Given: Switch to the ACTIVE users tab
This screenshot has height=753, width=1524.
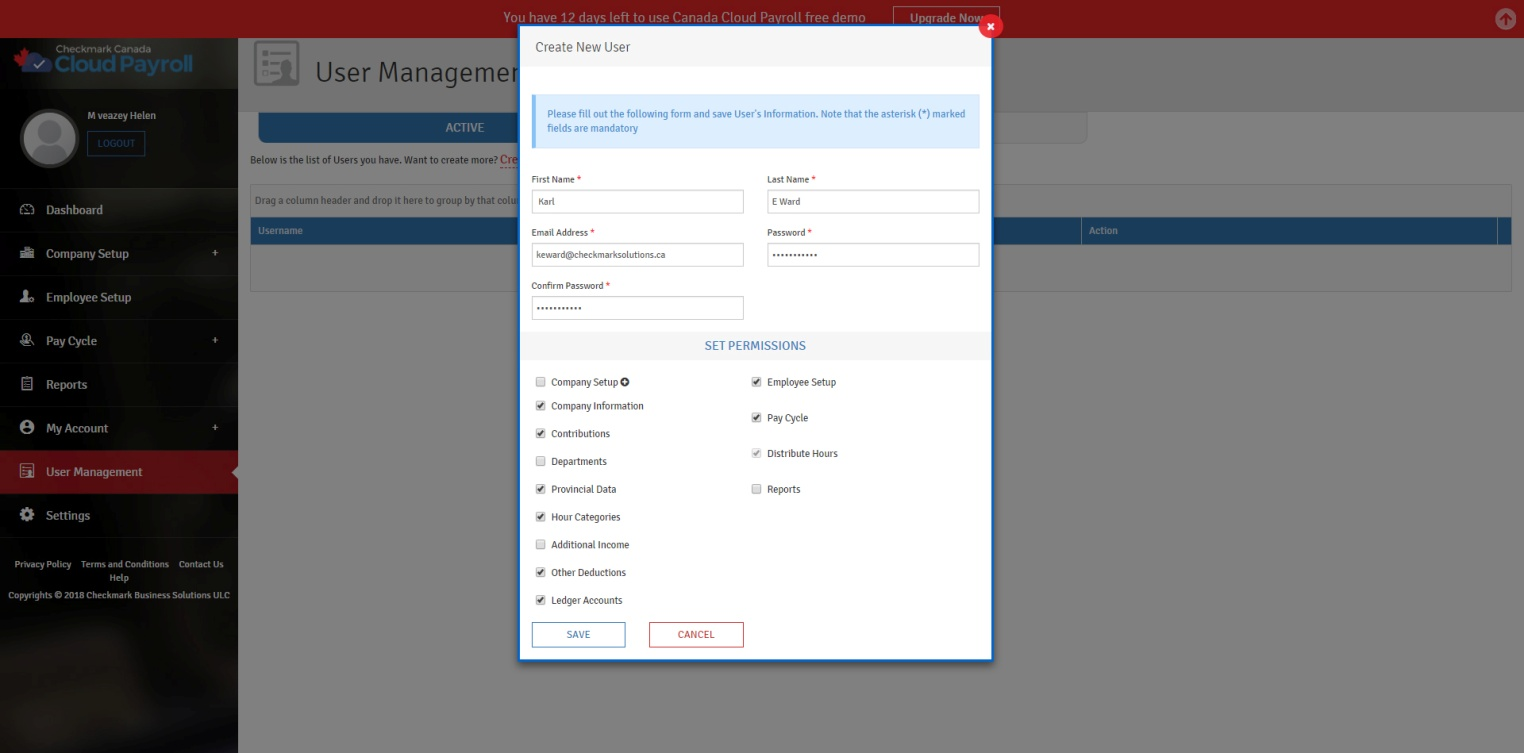Looking at the screenshot, I should [464, 128].
